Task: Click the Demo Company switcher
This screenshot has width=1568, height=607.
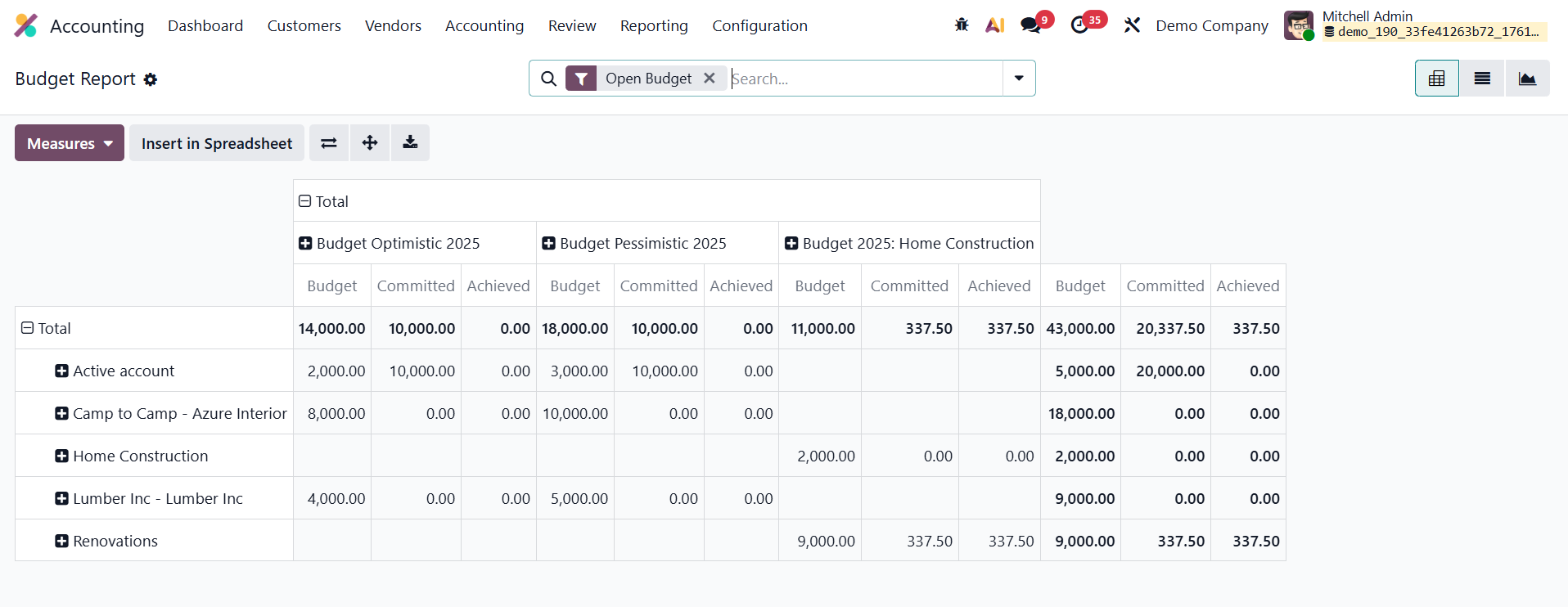Action: coord(1211,26)
